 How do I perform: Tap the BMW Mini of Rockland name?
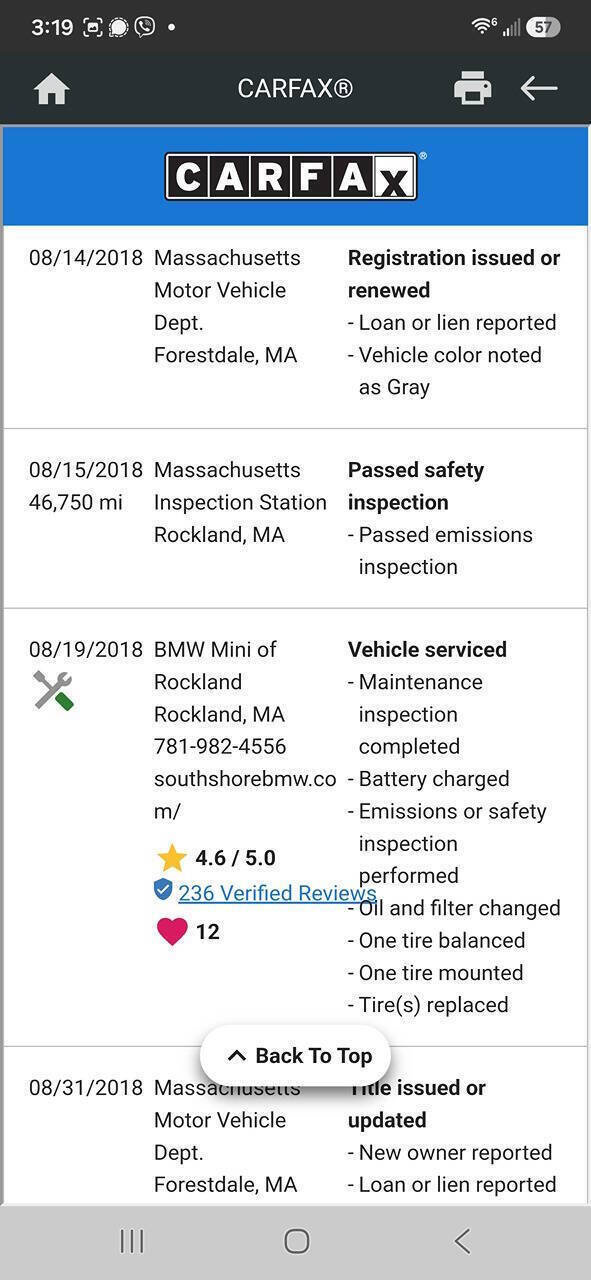coord(215,665)
